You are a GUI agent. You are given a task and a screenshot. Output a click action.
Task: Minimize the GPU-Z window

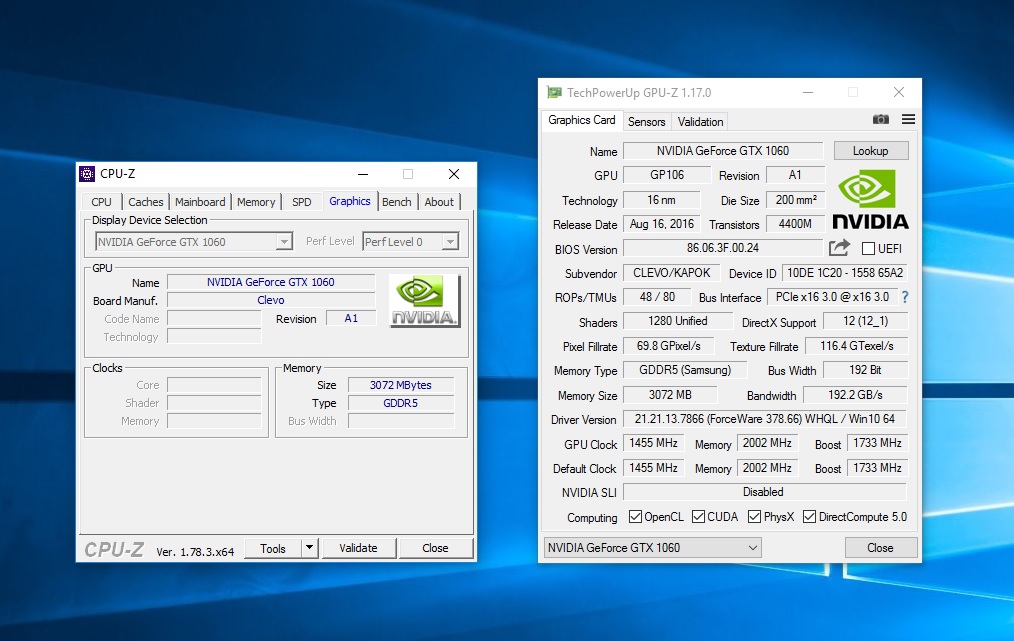[808, 92]
